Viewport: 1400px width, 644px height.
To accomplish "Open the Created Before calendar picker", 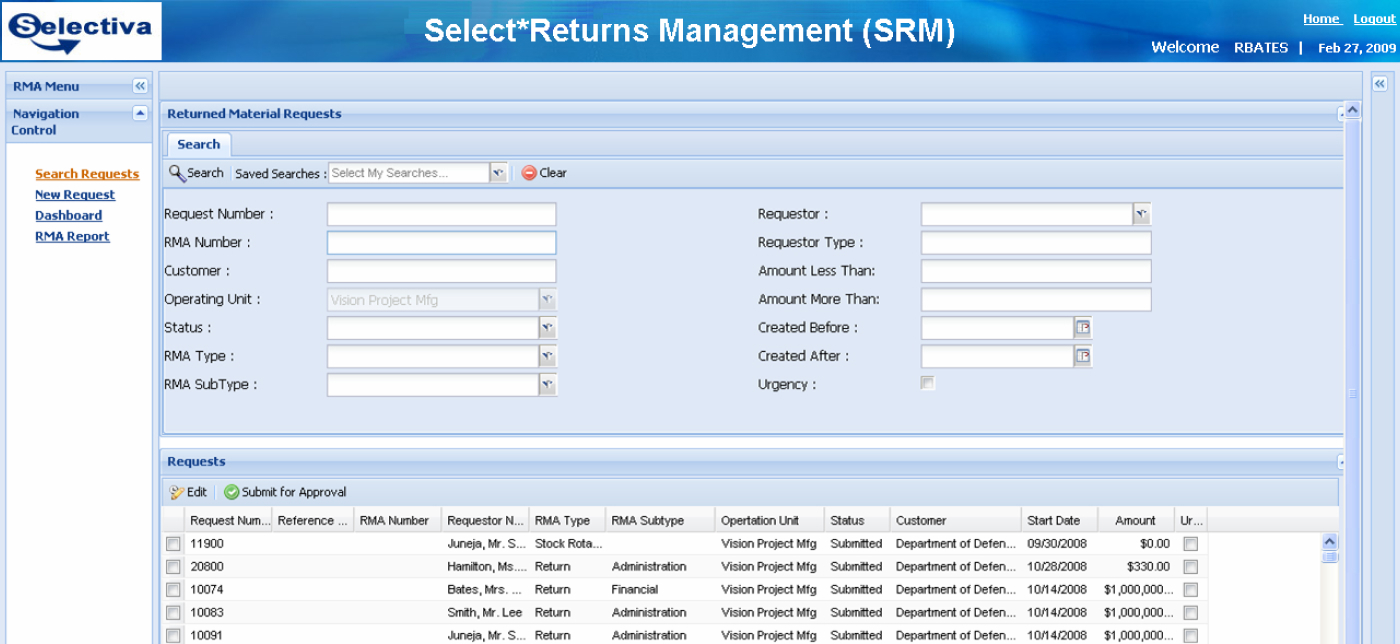I will coord(1083,328).
